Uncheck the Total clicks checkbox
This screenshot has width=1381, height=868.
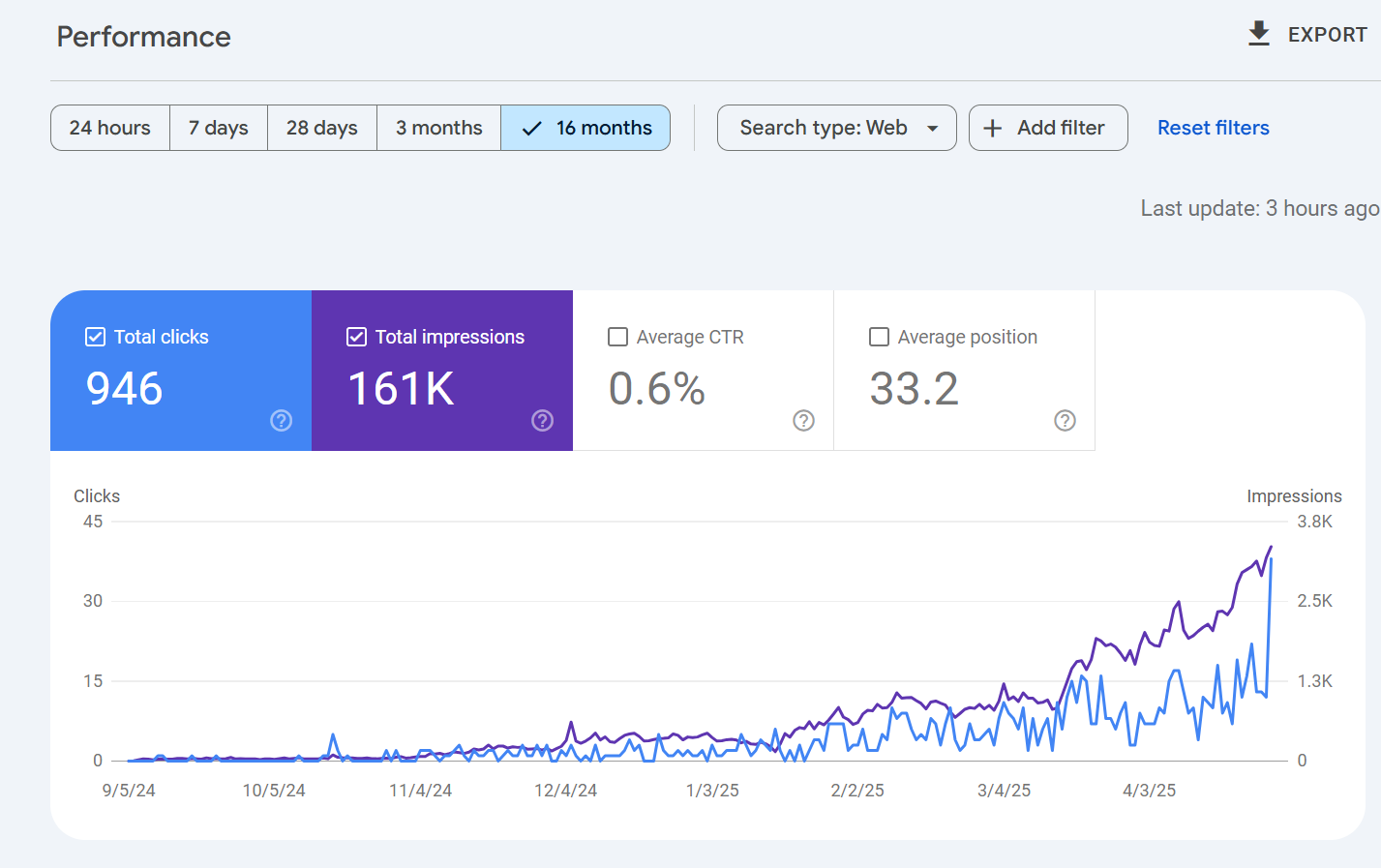(x=95, y=337)
